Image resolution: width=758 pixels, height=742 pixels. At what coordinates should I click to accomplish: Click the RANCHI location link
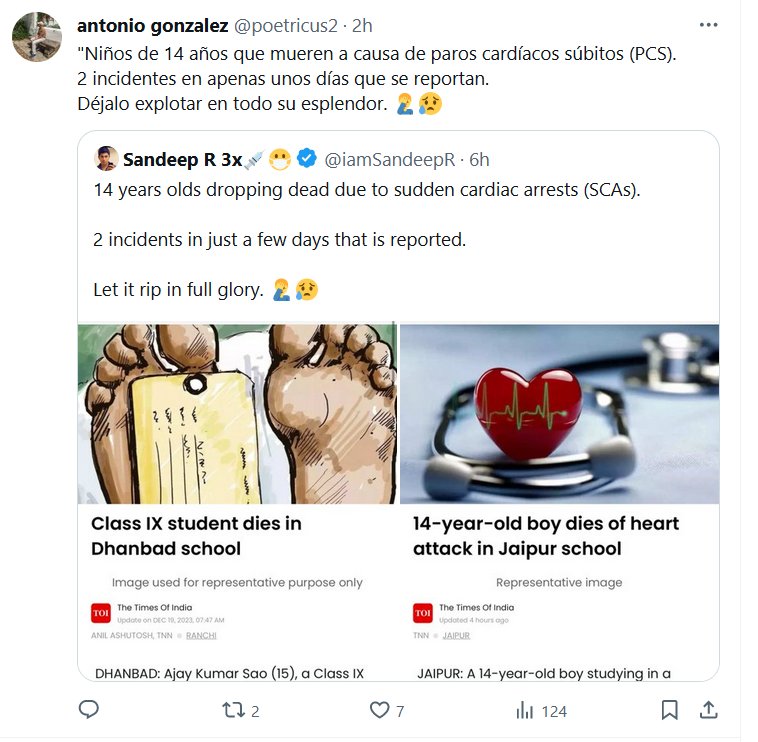tap(201, 635)
